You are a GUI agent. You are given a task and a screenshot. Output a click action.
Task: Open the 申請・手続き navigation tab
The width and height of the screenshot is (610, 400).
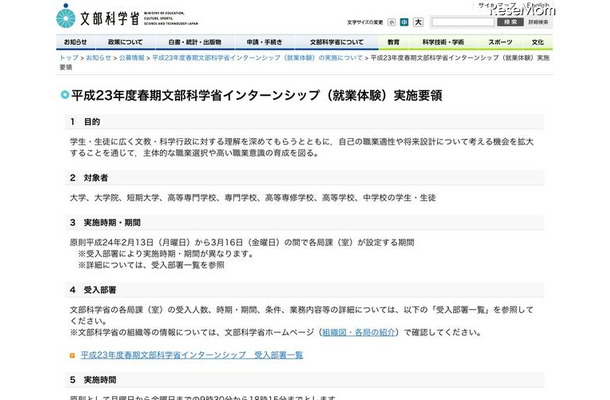pyautogui.click(x=265, y=42)
